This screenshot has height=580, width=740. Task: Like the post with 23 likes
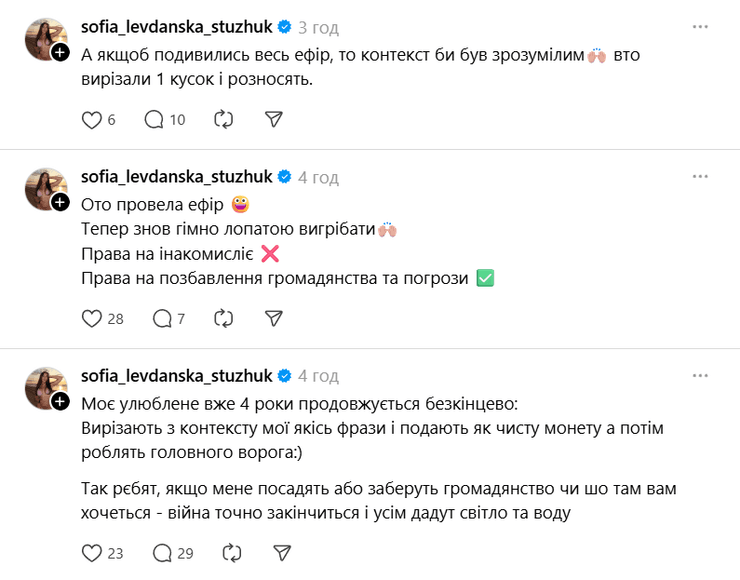point(91,552)
